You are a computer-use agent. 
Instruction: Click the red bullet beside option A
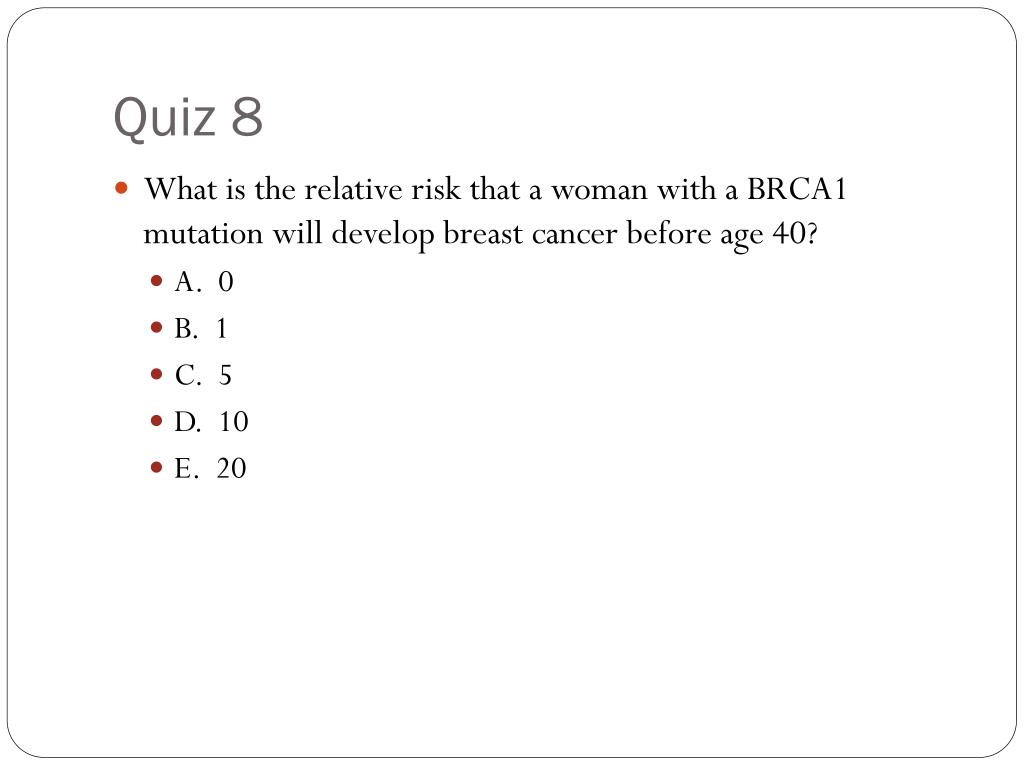[x=156, y=281]
